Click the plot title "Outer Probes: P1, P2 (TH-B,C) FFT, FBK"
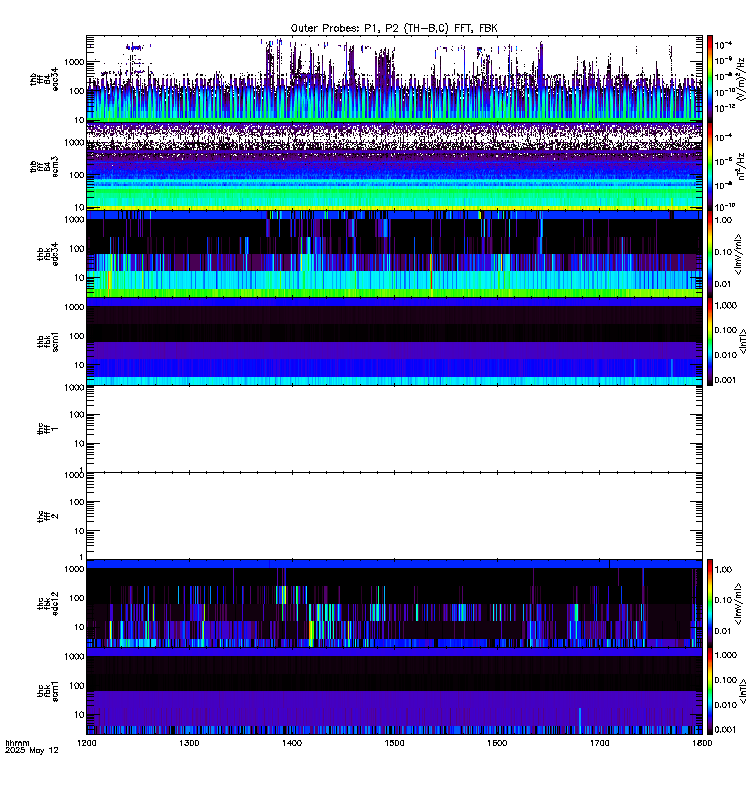750x800 pixels. (394, 29)
